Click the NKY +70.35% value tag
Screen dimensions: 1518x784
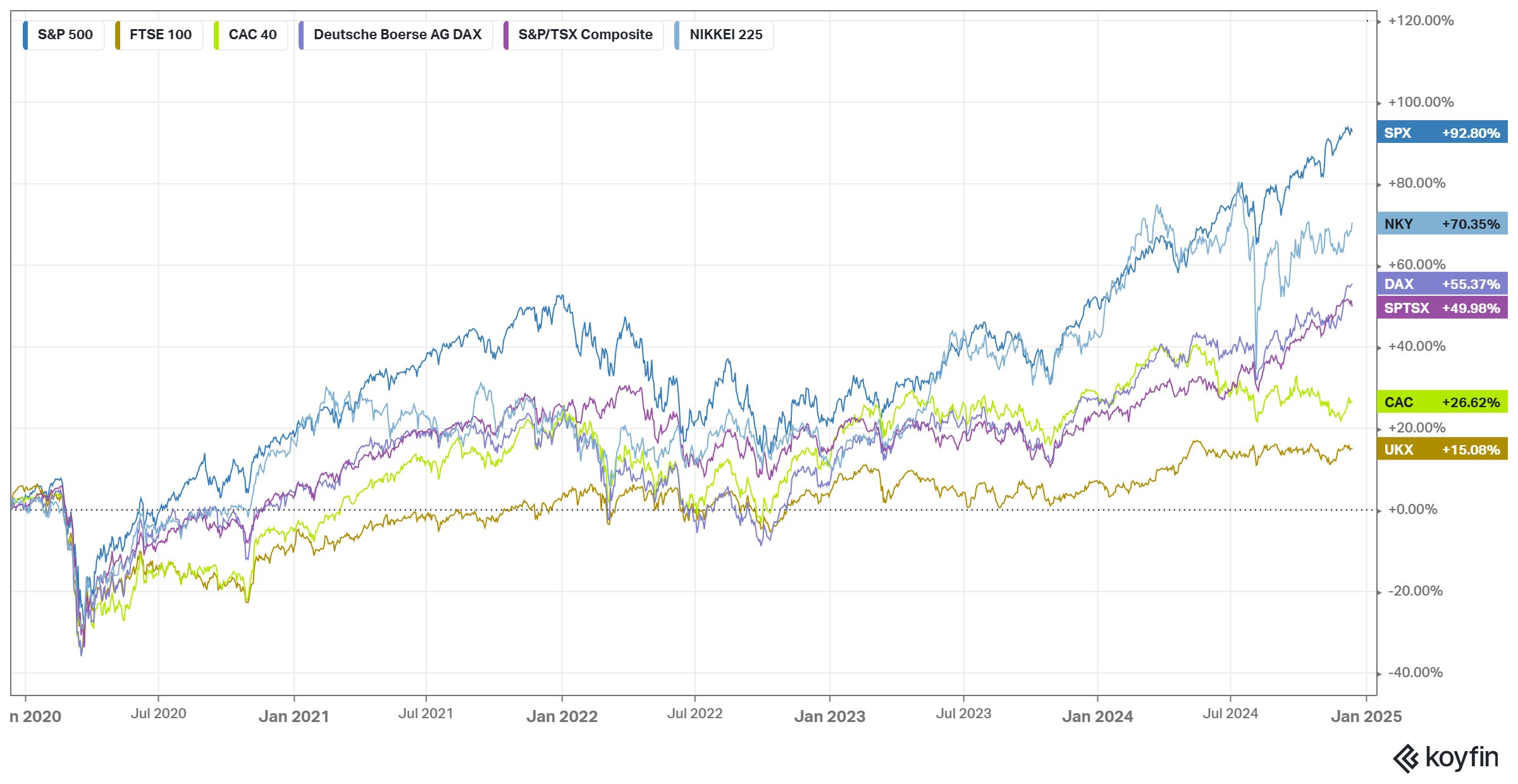pyautogui.click(x=1441, y=224)
